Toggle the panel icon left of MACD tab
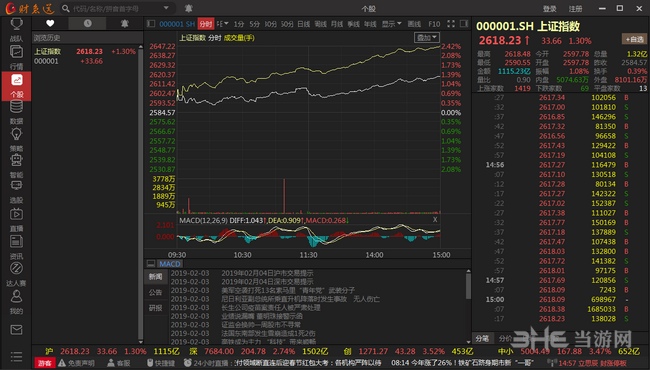The height and width of the screenshot is (370, 650). 151,264
